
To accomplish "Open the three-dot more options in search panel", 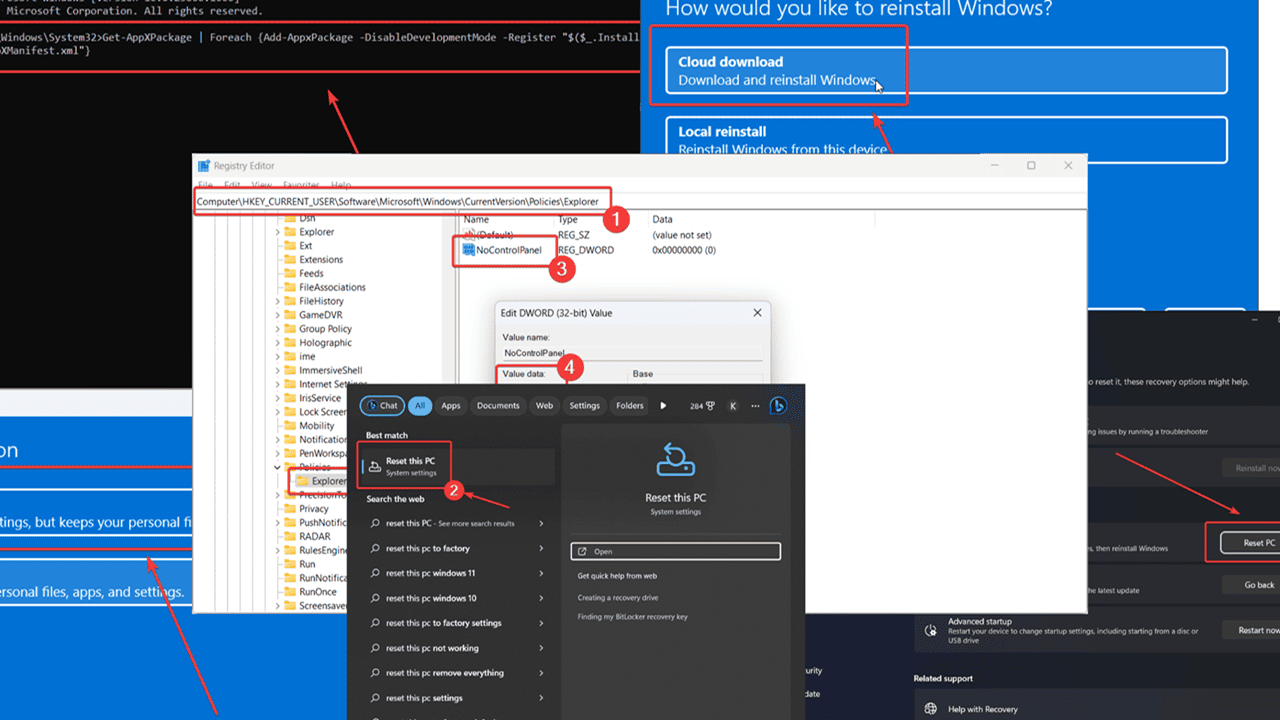I will [755, 406].
